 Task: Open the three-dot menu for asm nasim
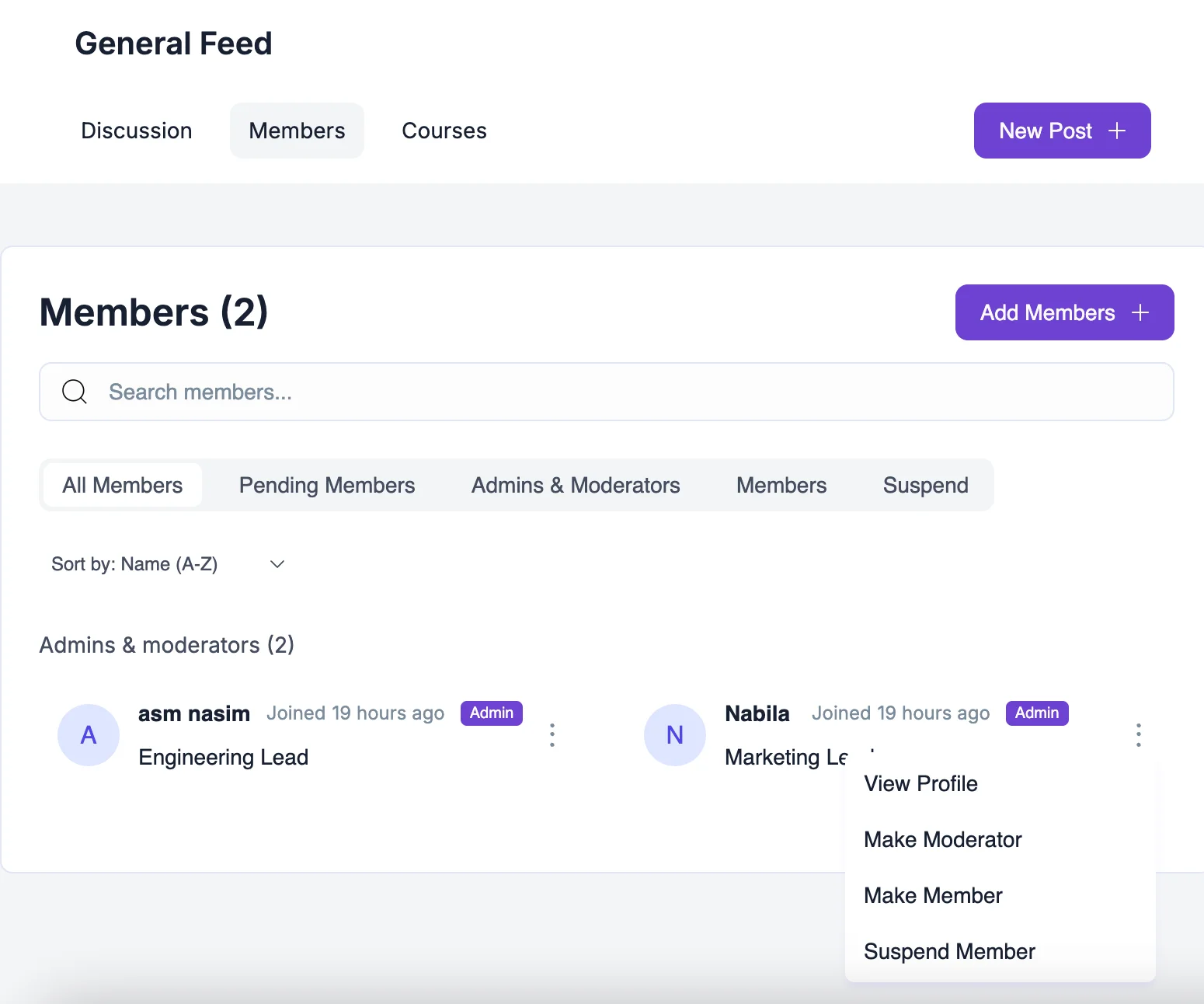552,734
